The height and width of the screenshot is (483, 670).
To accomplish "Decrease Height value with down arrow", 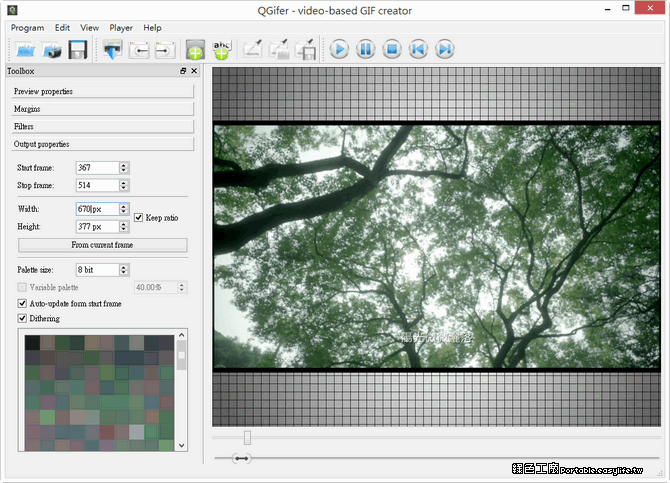I will pyautogui.click(x=123, y=229).
